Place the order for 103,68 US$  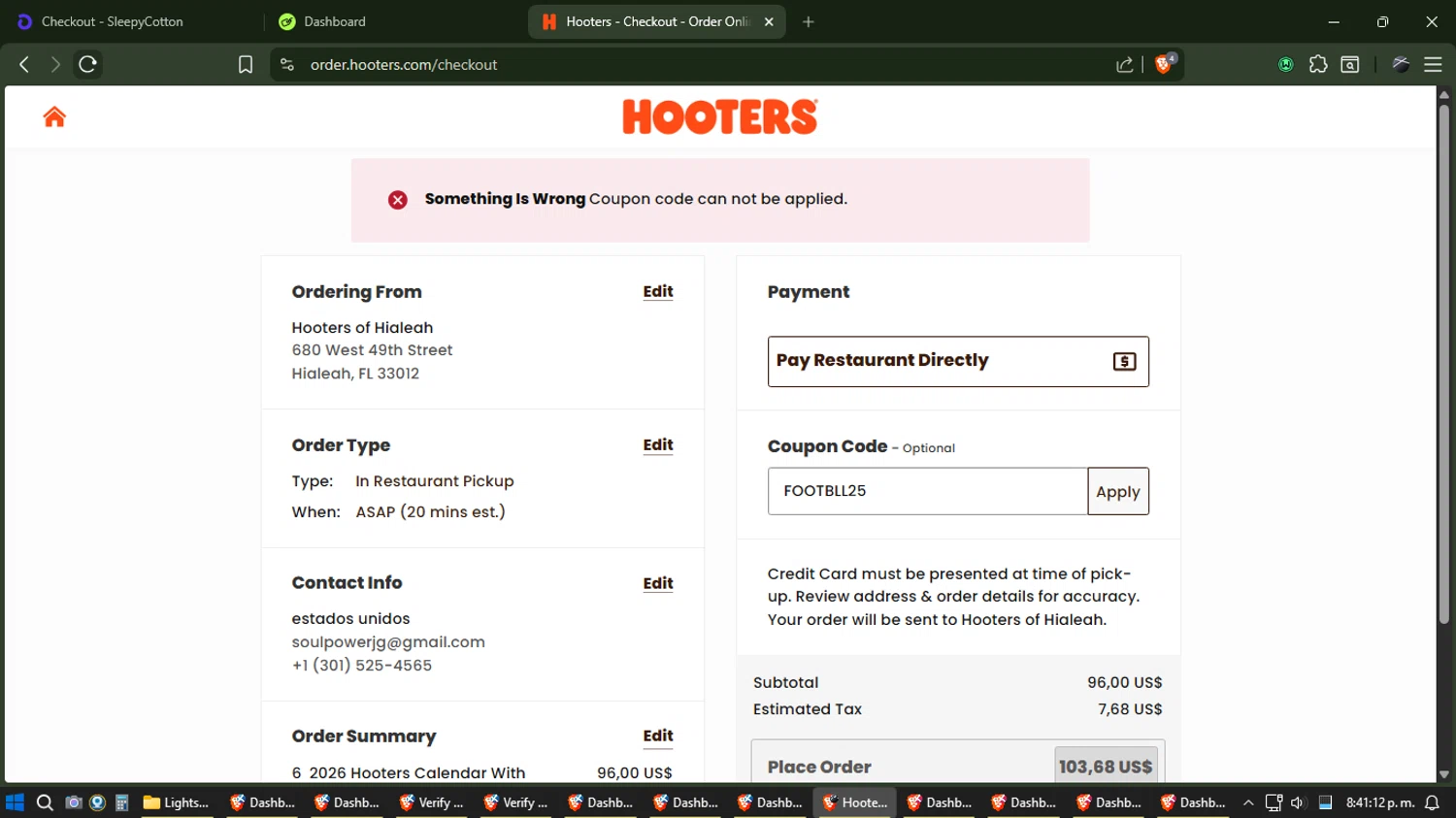[958, 764]
